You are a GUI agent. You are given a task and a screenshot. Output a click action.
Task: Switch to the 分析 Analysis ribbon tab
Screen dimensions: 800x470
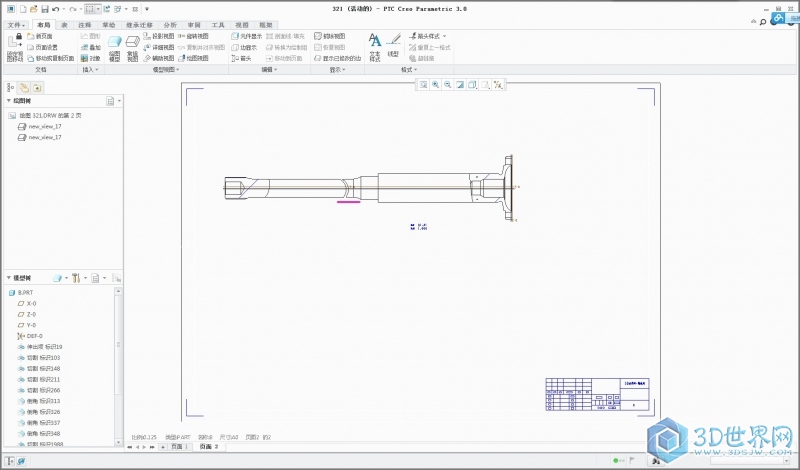click(x=170, y=24)
